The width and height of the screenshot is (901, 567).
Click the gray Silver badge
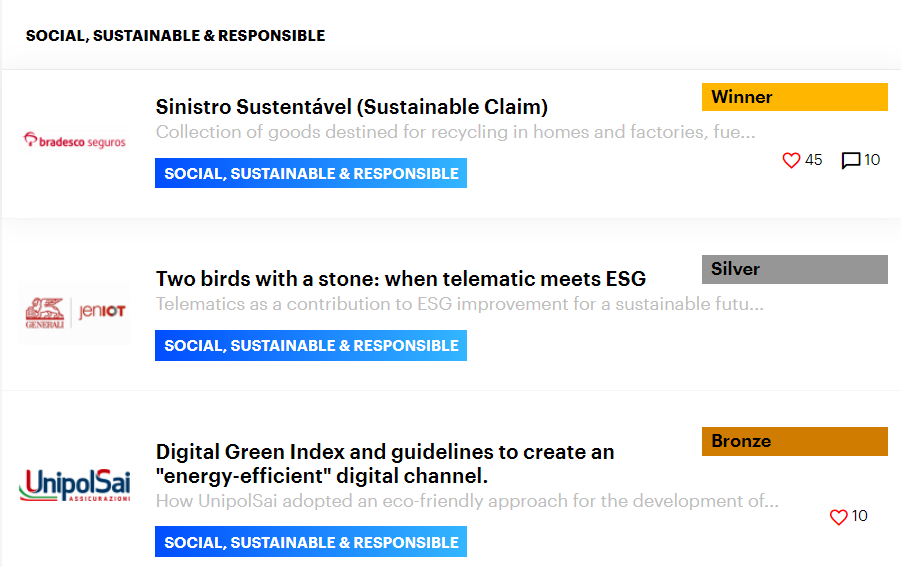[794, 269]
